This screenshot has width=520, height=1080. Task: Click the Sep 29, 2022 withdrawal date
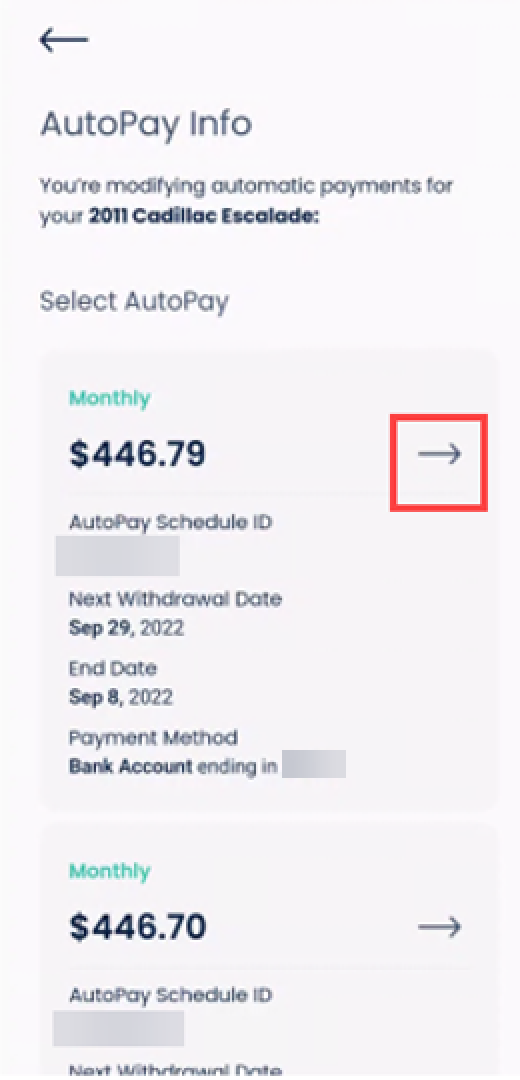[126, 629]
